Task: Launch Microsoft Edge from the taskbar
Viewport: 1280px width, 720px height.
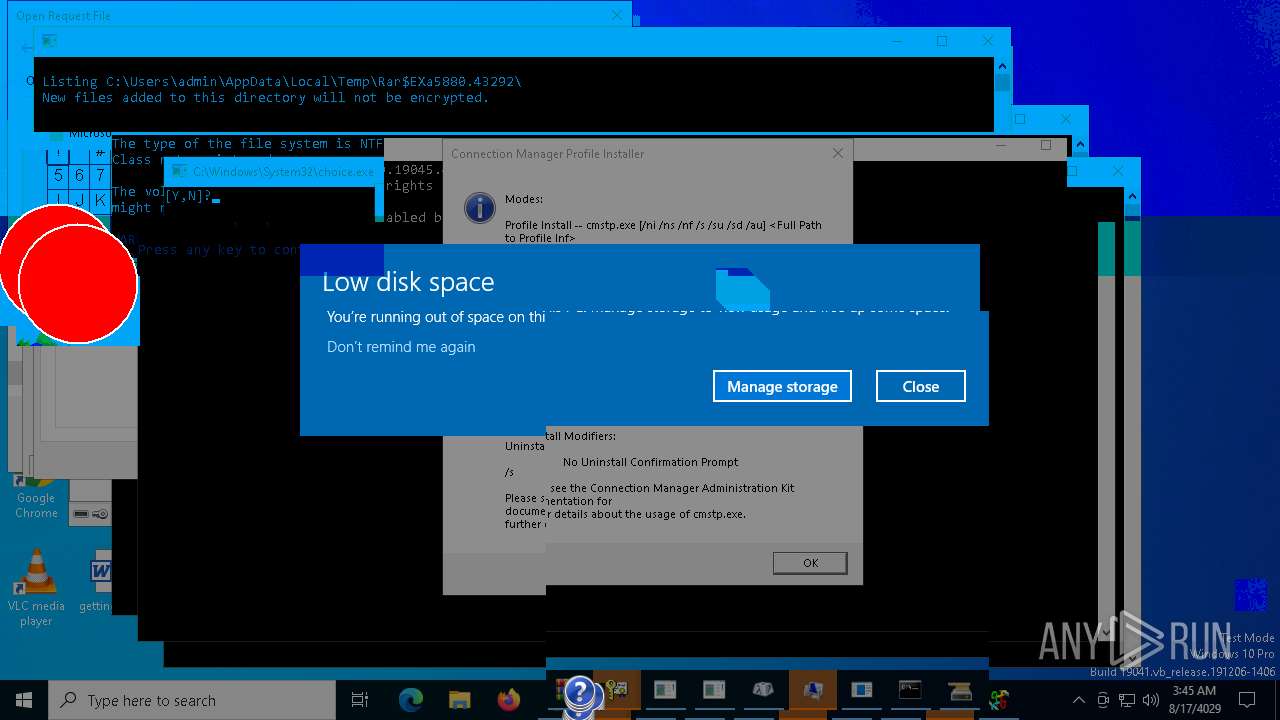Action: click(411, 700)
